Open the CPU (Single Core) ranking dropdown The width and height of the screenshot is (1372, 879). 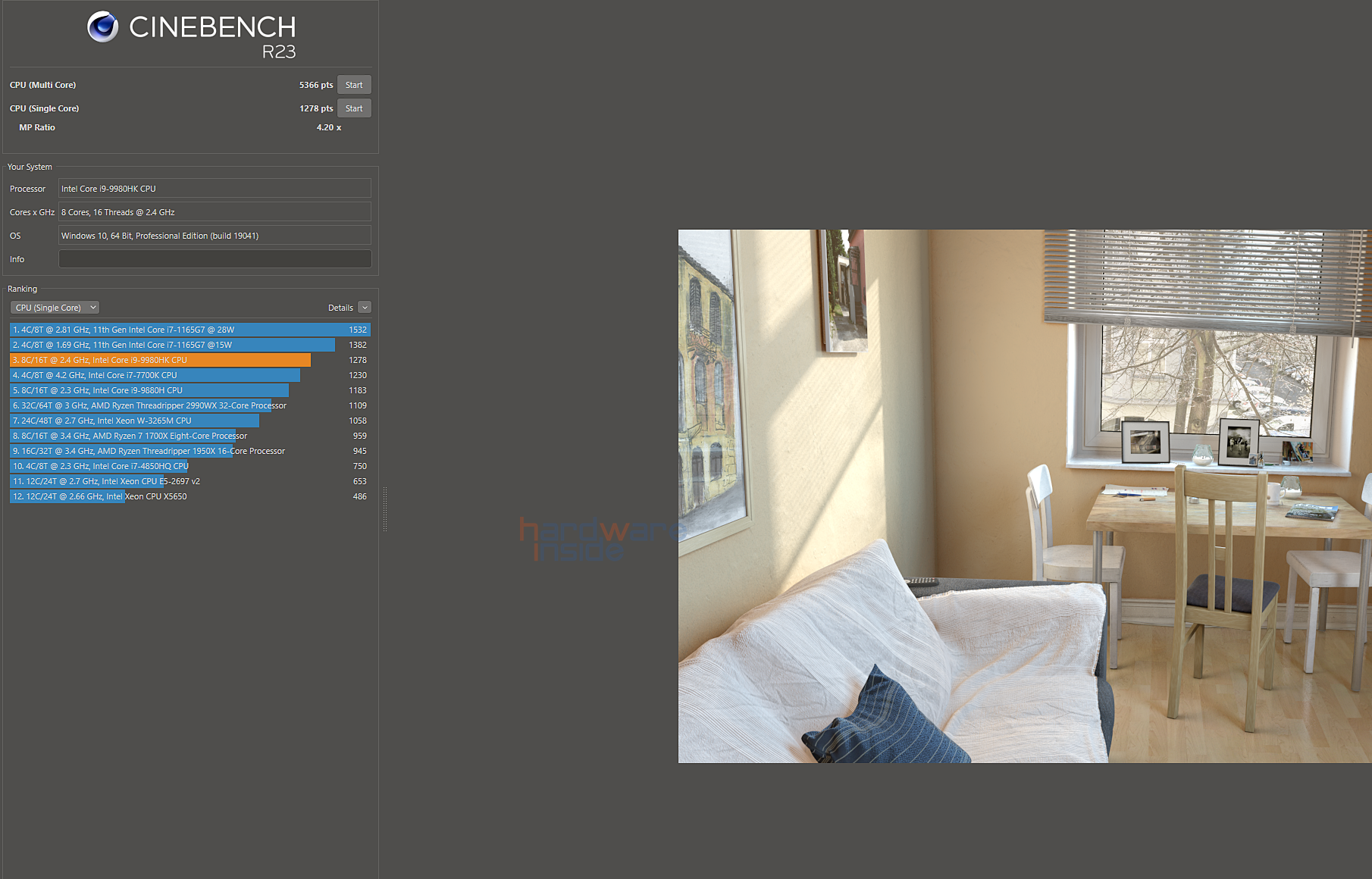[55, 308]
